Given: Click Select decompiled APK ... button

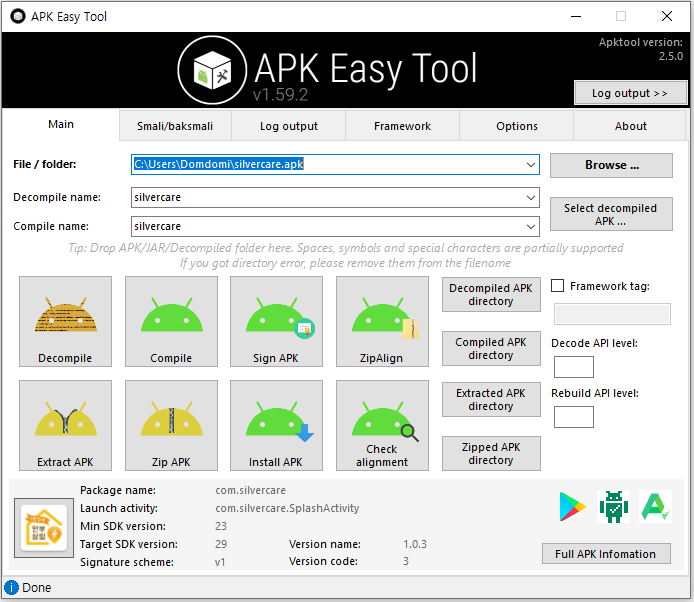Looking at the screenshot, I should 611,214.
